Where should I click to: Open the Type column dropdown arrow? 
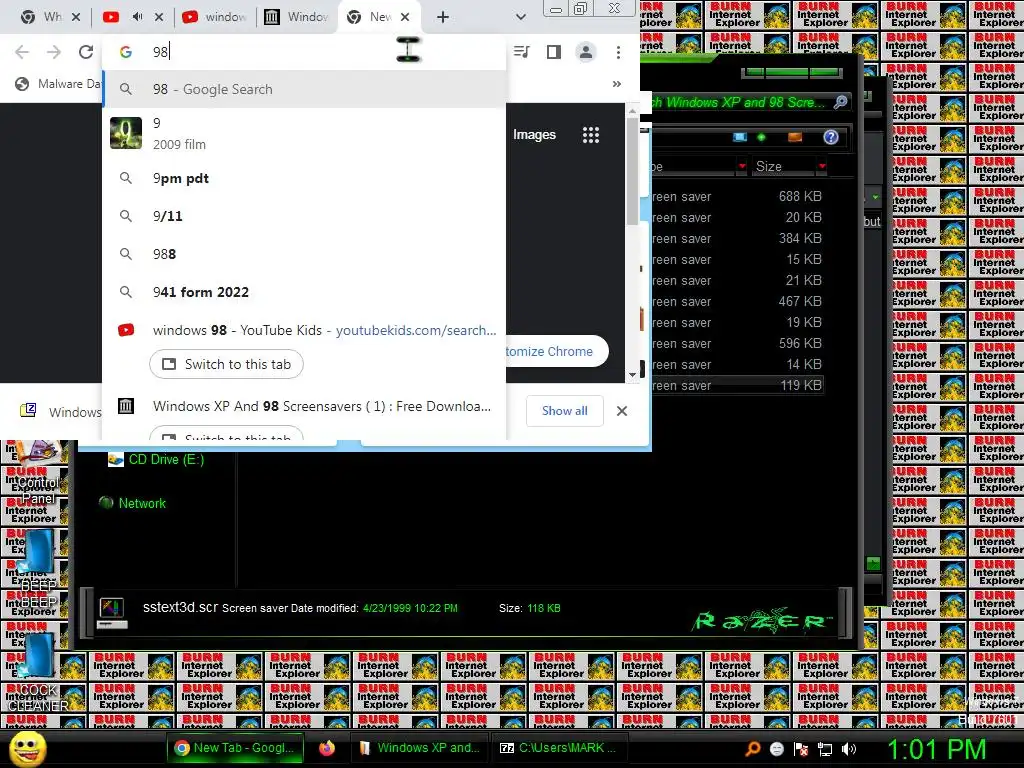coord(742,167)
